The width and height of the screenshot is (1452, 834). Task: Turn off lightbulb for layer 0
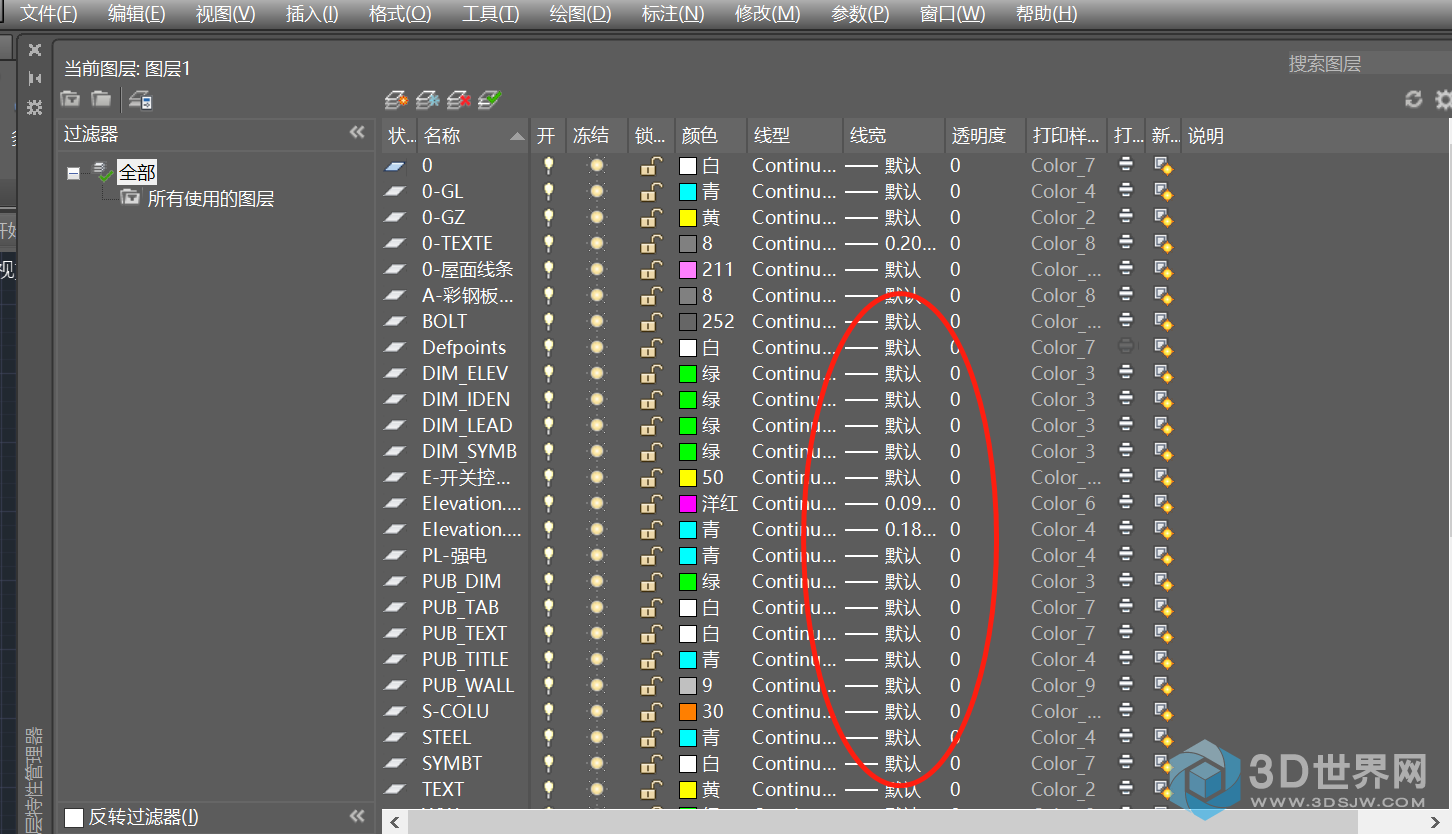pos(548,165)
